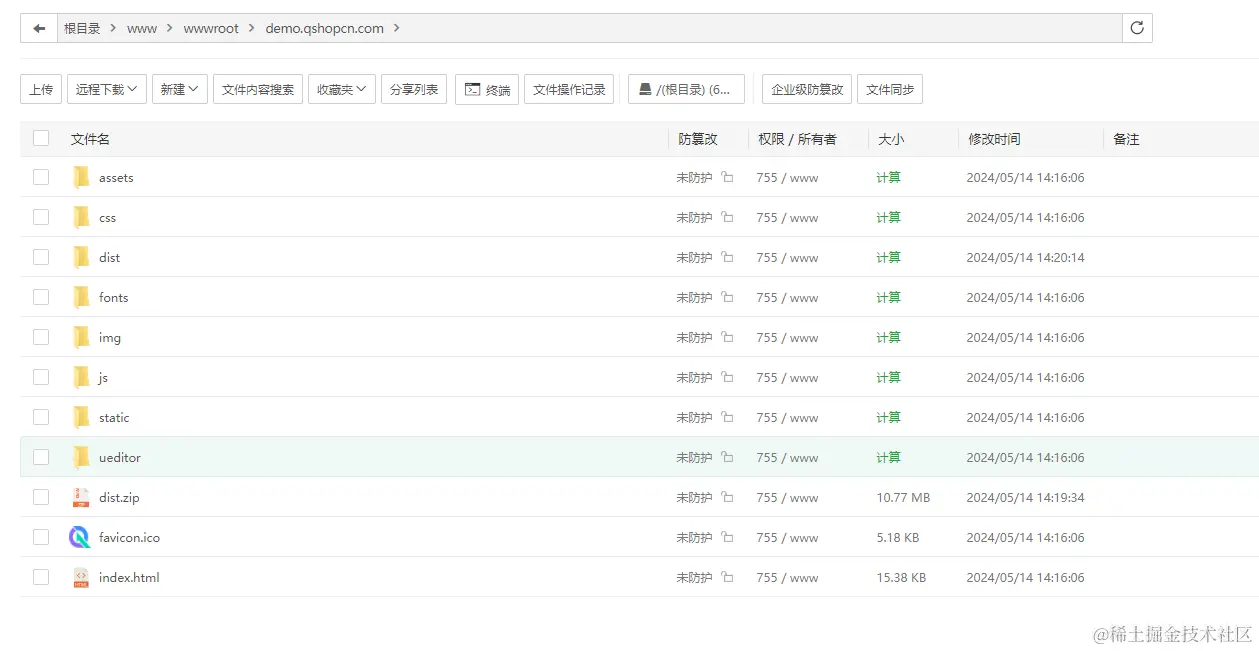
Task: Open the 远程下载 dropdown
Action: pyautogui.click(x=106, y=89)
